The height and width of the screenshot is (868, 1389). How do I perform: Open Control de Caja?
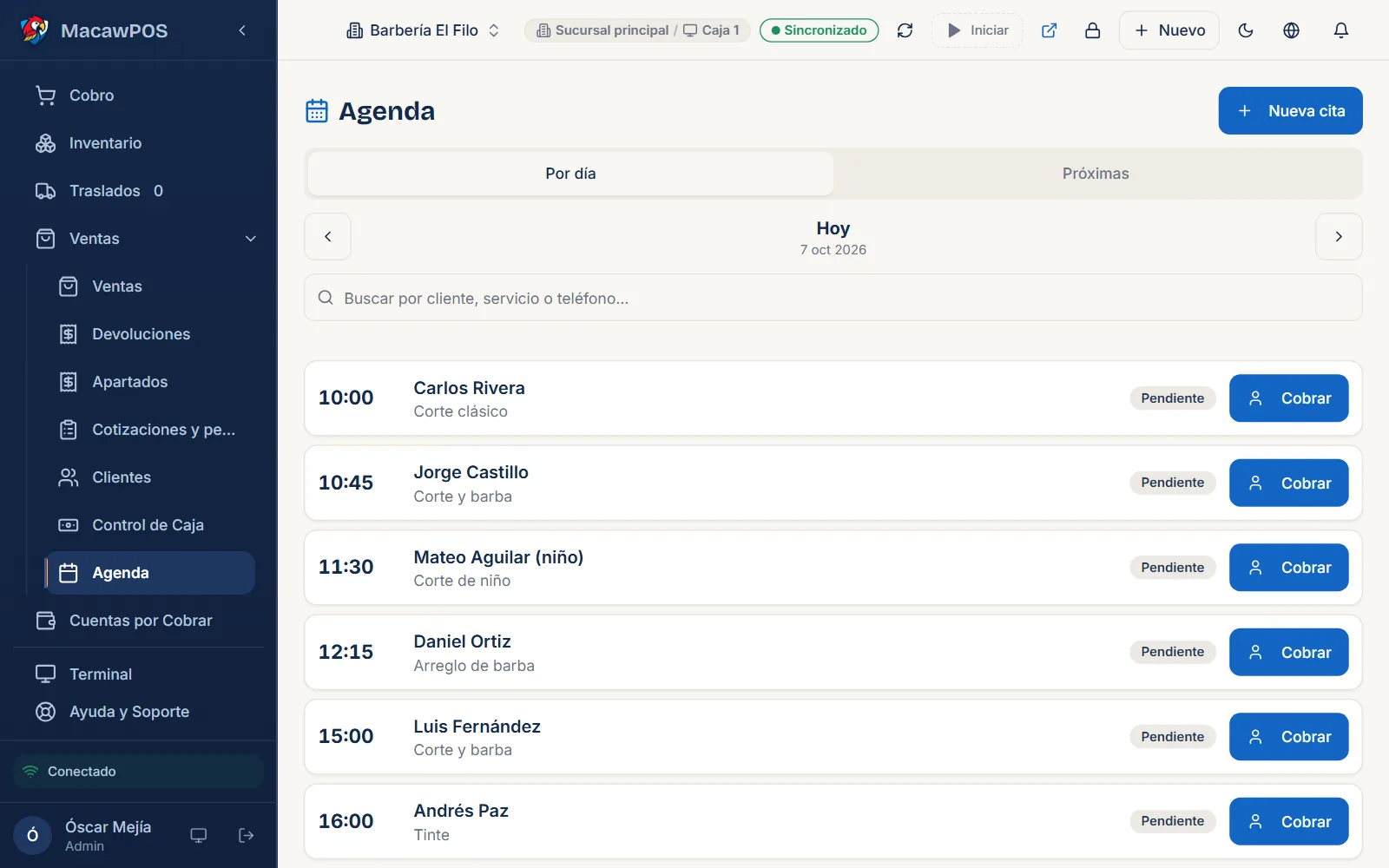[150, 525]
